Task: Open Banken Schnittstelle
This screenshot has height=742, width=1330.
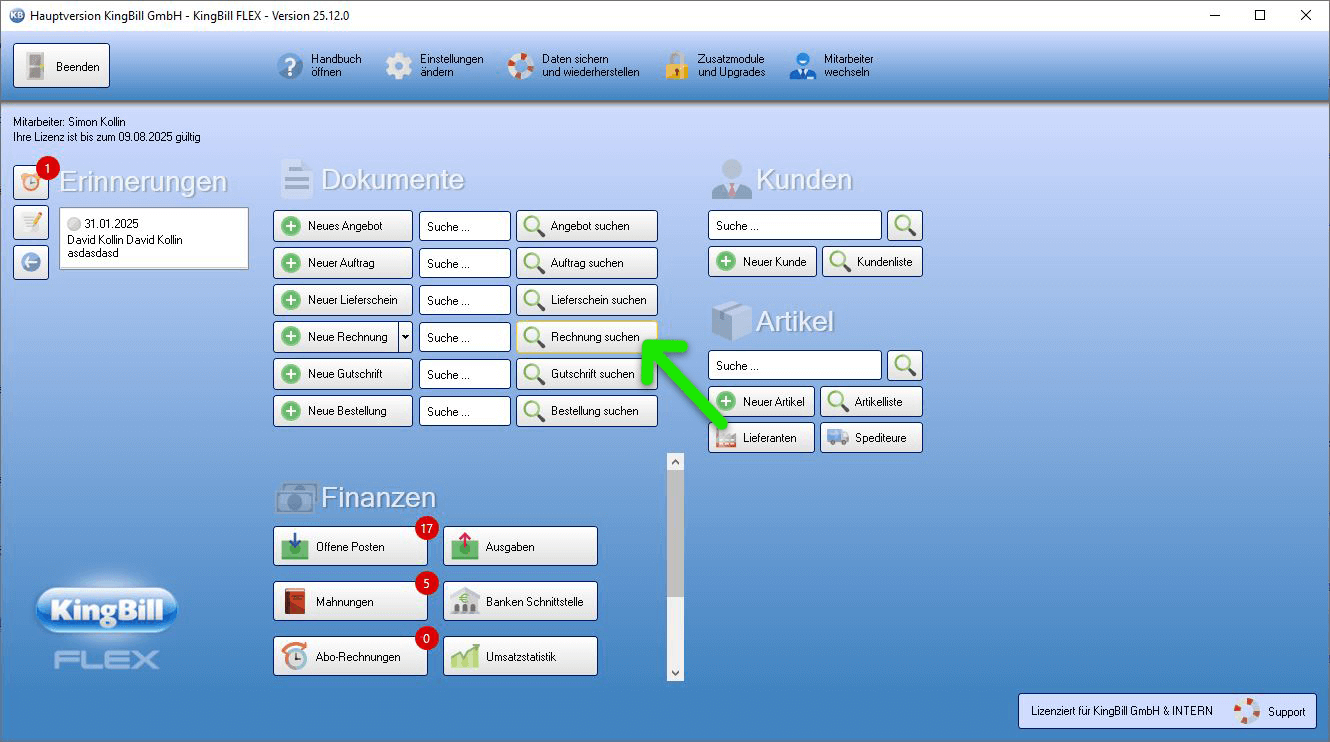Action: point(520,602)
